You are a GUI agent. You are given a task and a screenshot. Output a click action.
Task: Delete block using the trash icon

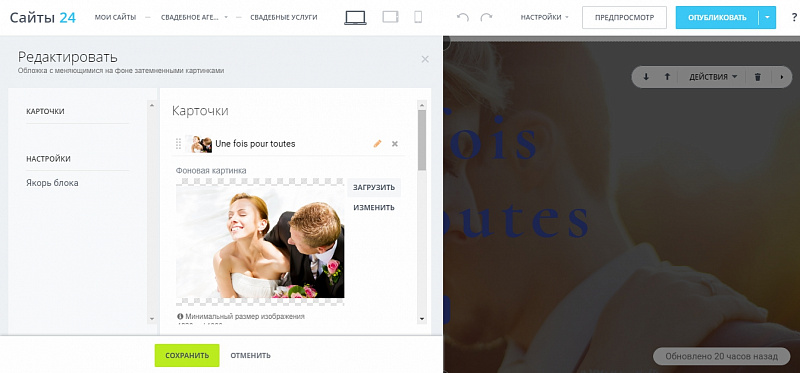pos(758,77)
